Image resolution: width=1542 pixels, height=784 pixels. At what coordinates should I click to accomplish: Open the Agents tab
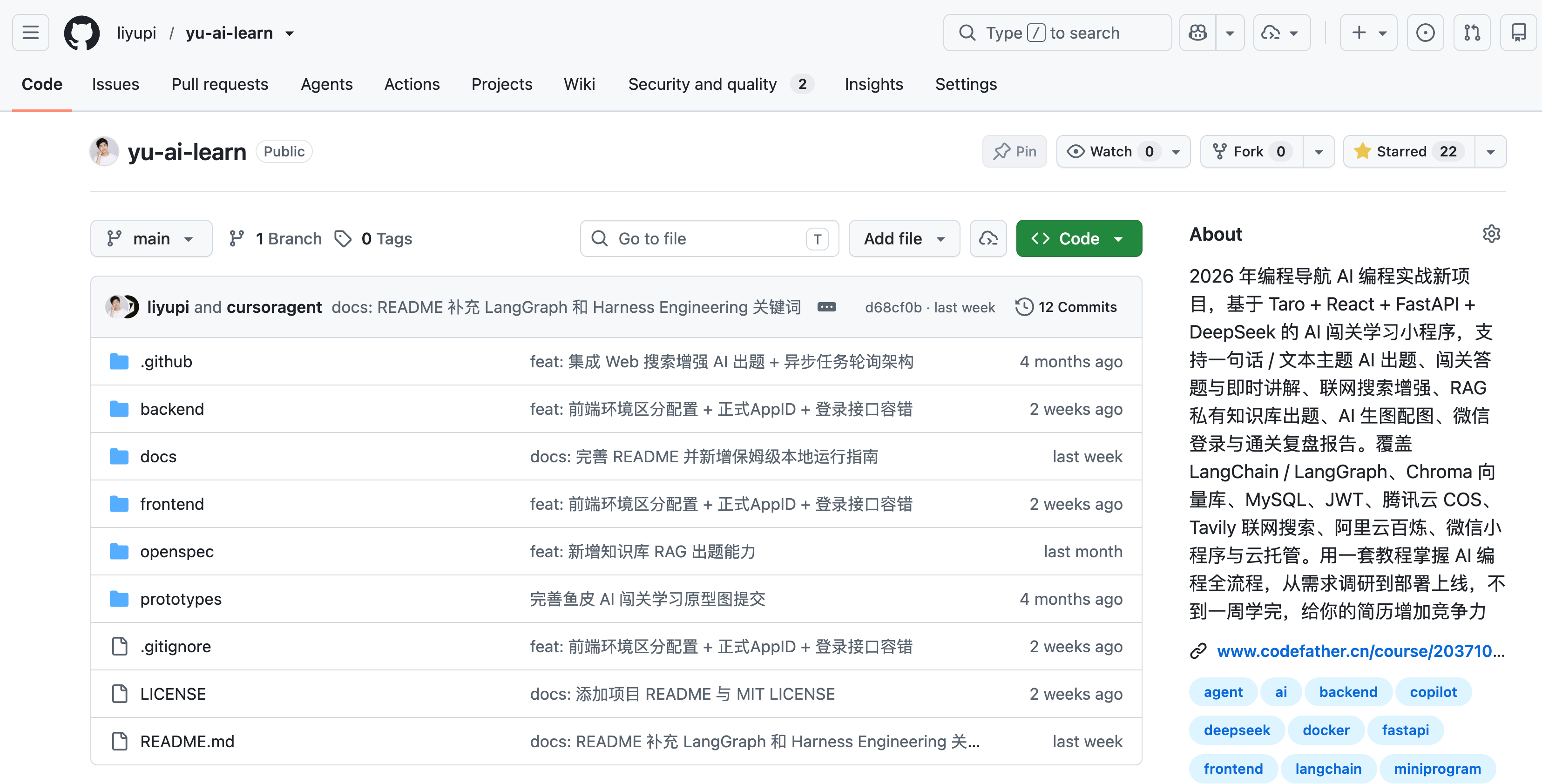point(327,84)
